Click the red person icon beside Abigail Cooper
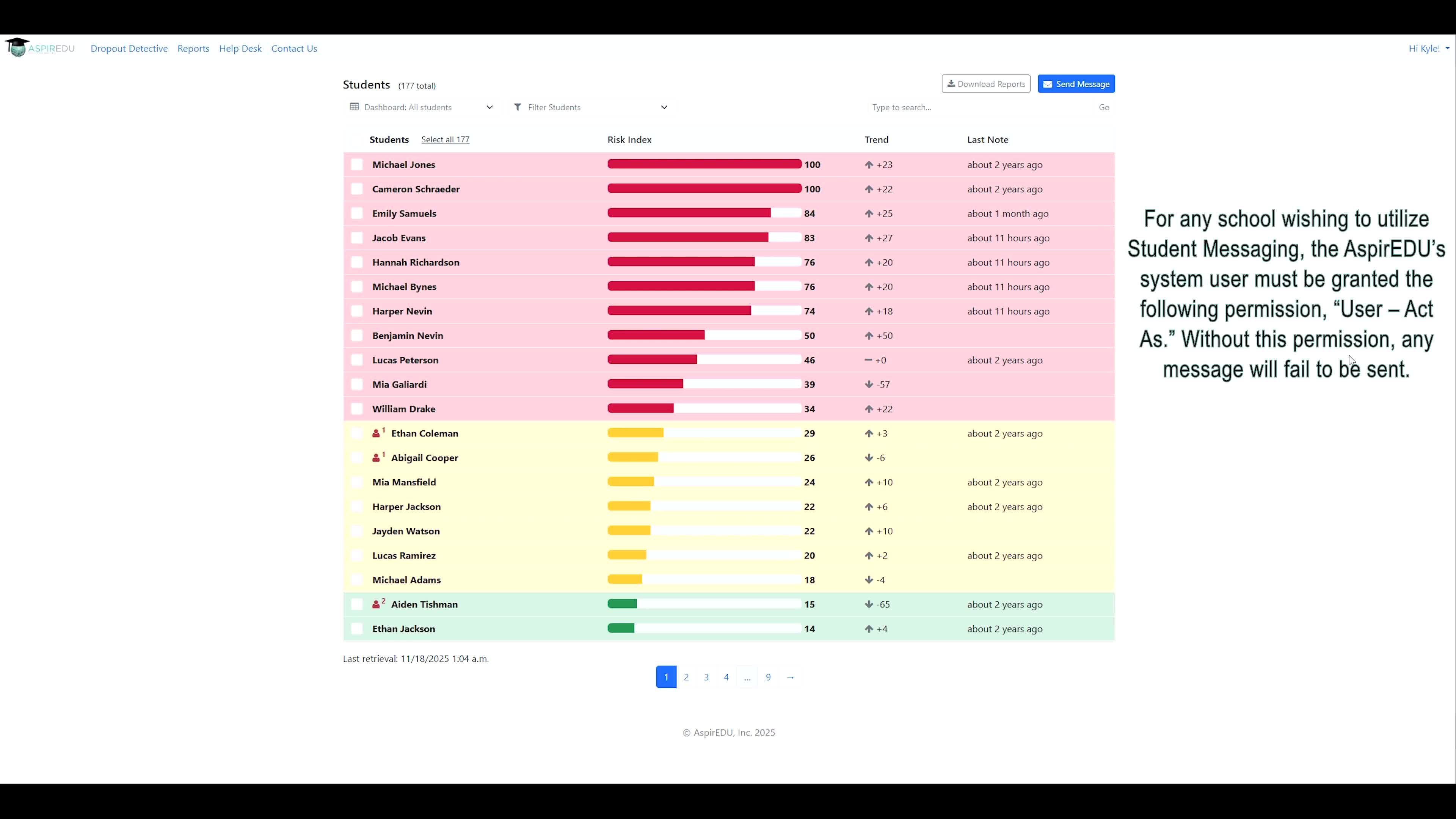 click(376, 458)
